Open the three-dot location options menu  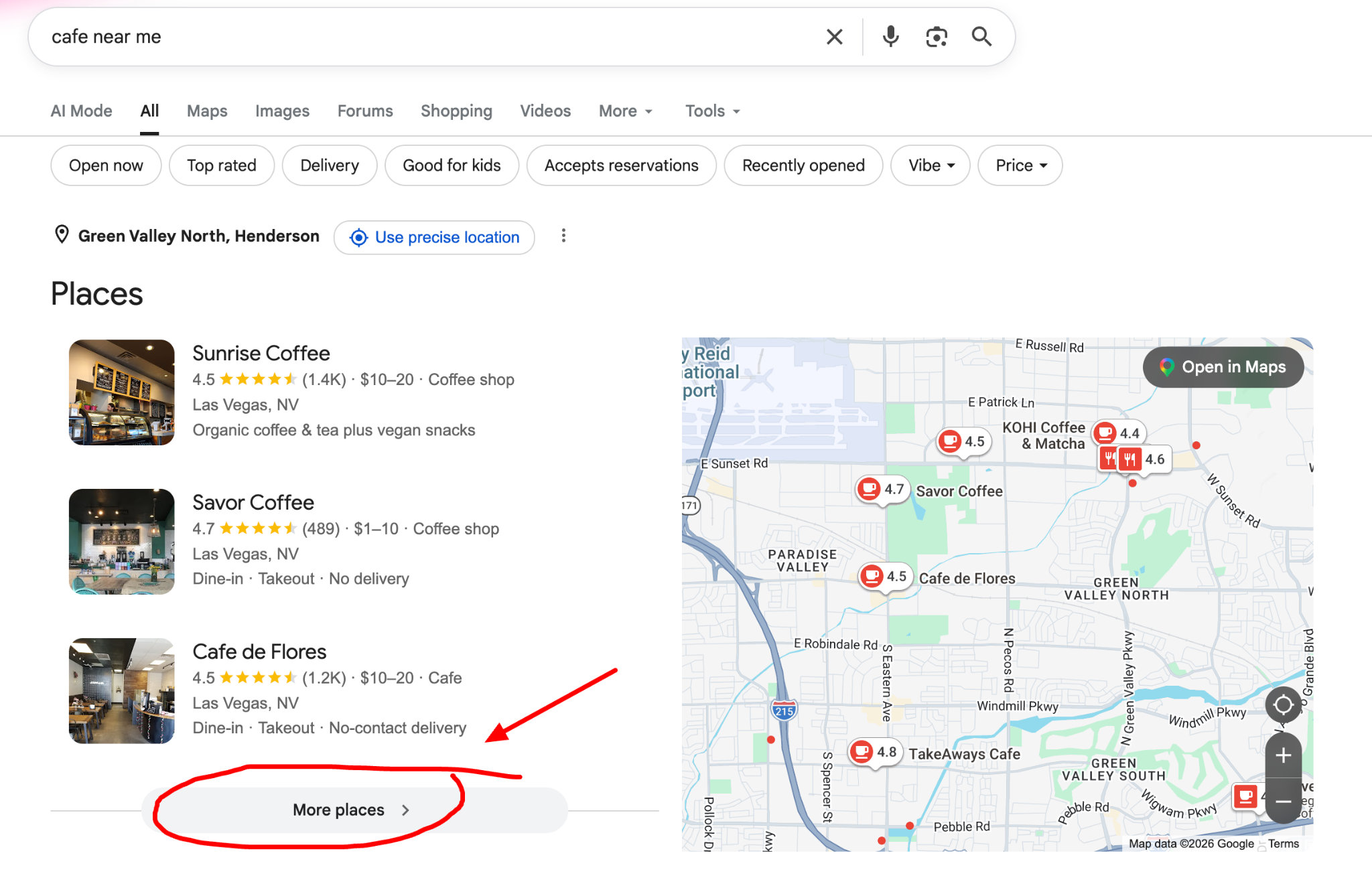pyautogui.click(x=563, y=236)
